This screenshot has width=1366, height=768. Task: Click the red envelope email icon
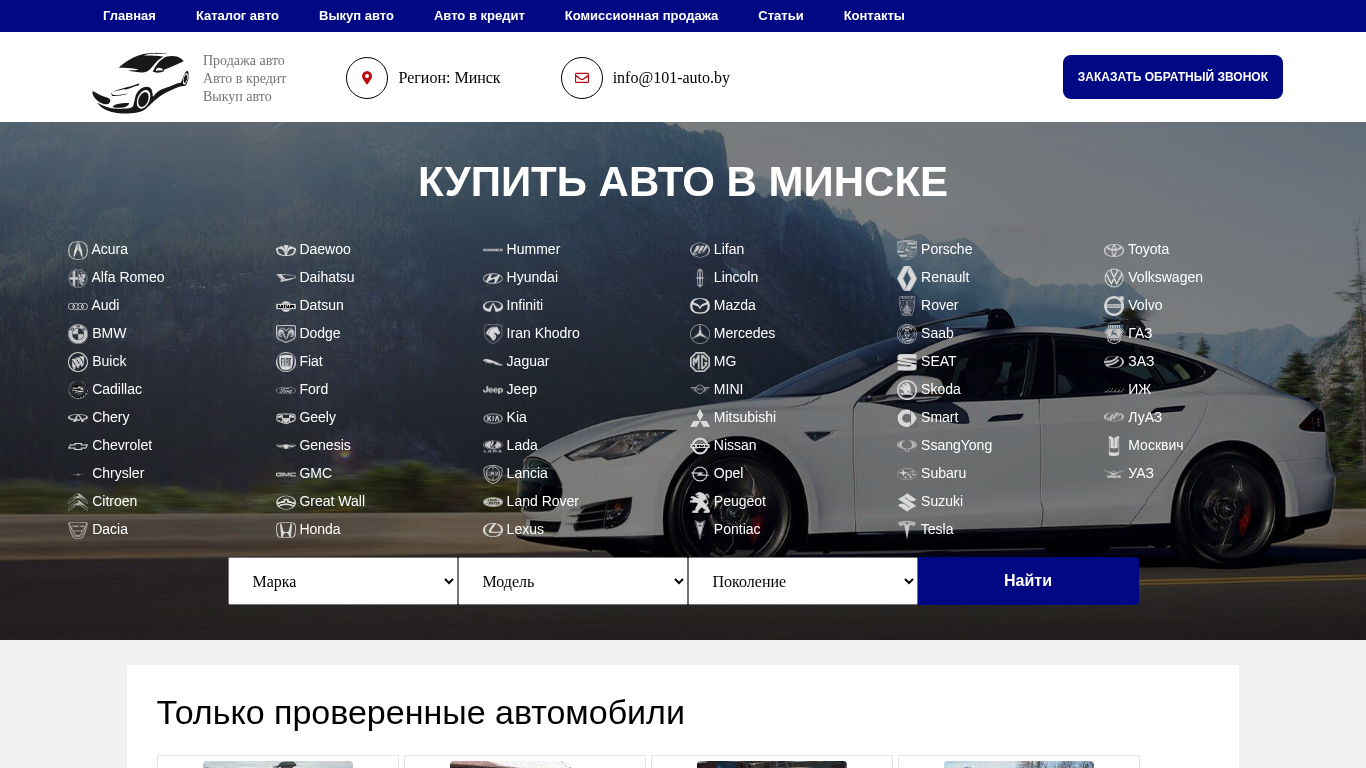[x=582, y=78]
